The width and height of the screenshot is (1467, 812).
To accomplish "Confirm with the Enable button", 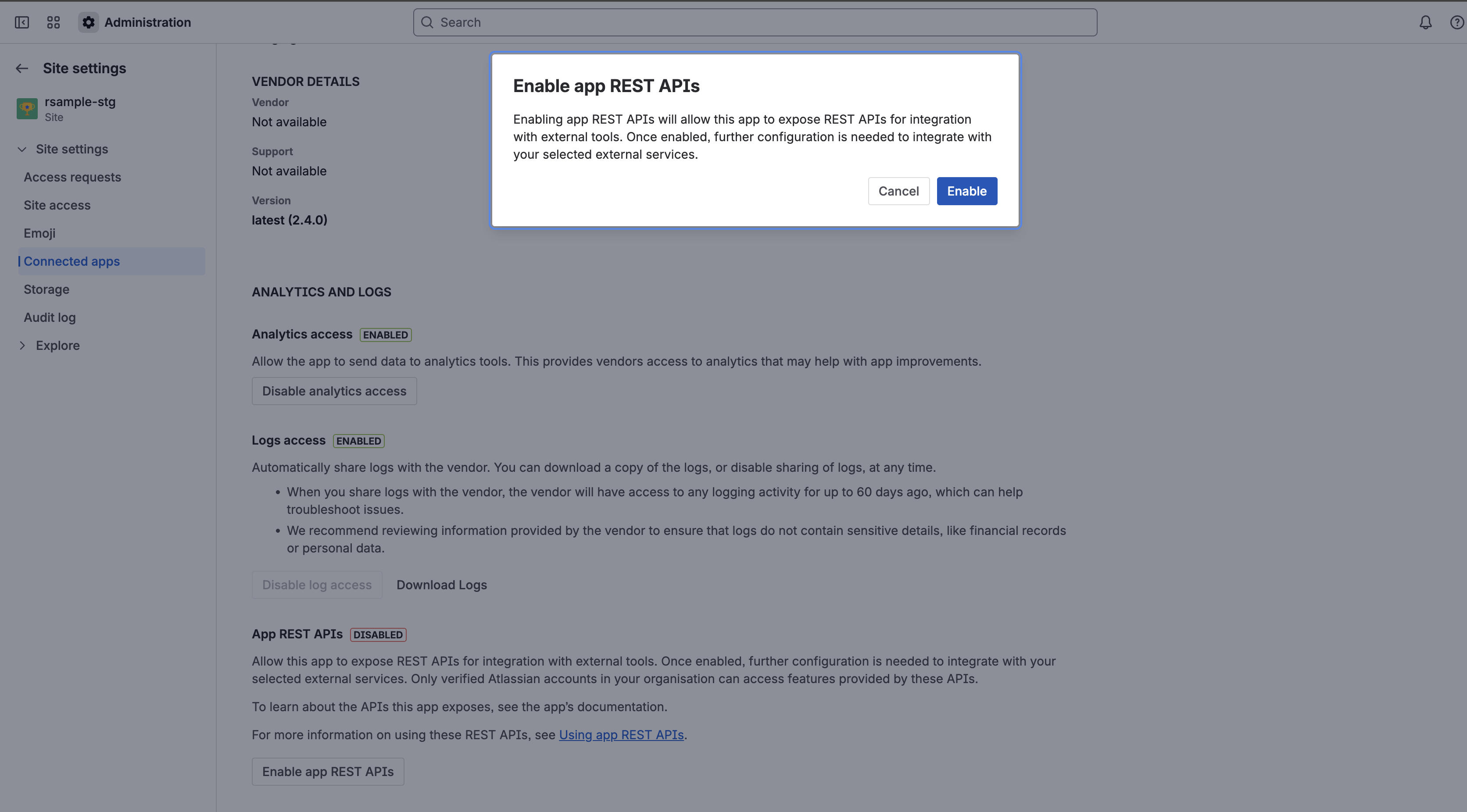I will click(x=966, y=191).
